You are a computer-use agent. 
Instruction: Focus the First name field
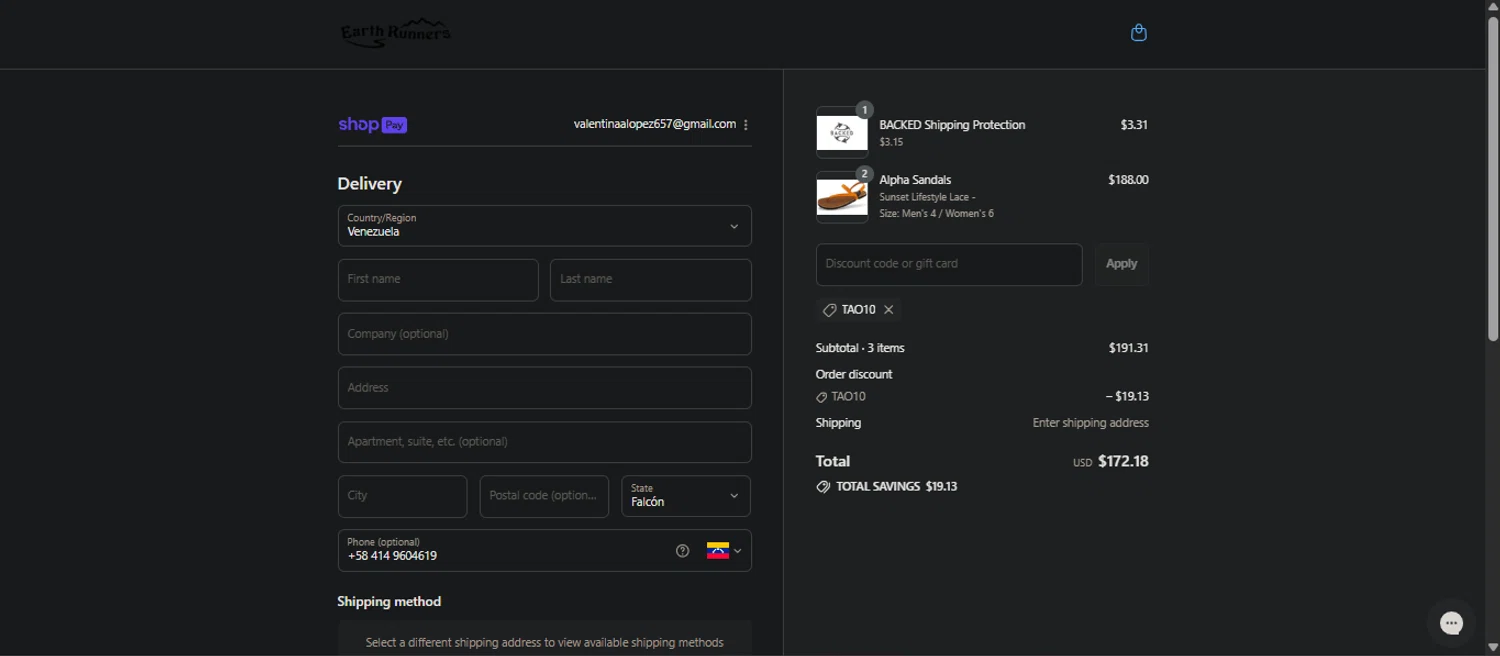438,280
